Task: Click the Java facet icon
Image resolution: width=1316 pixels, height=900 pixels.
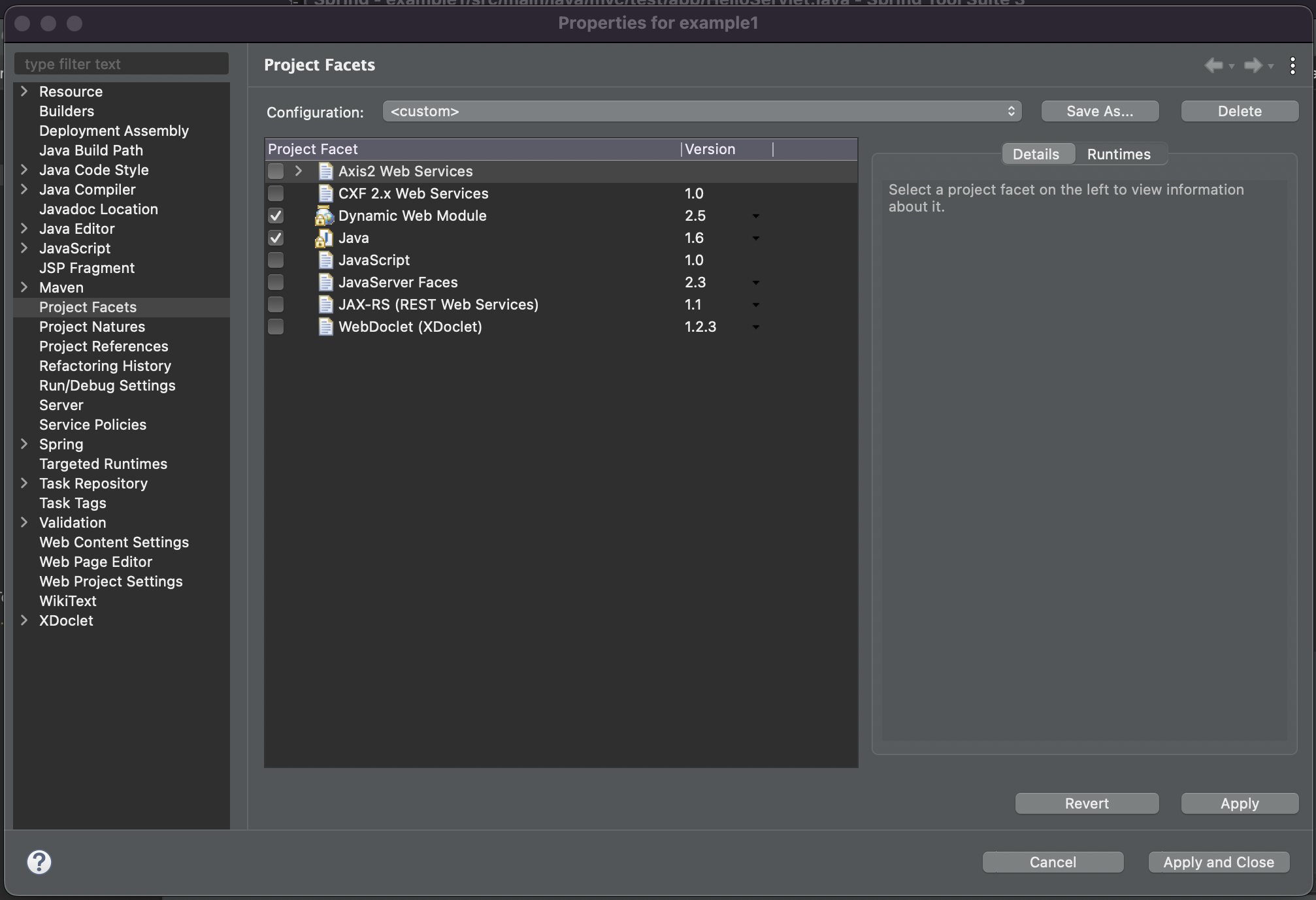Action: tap(324, 238)
